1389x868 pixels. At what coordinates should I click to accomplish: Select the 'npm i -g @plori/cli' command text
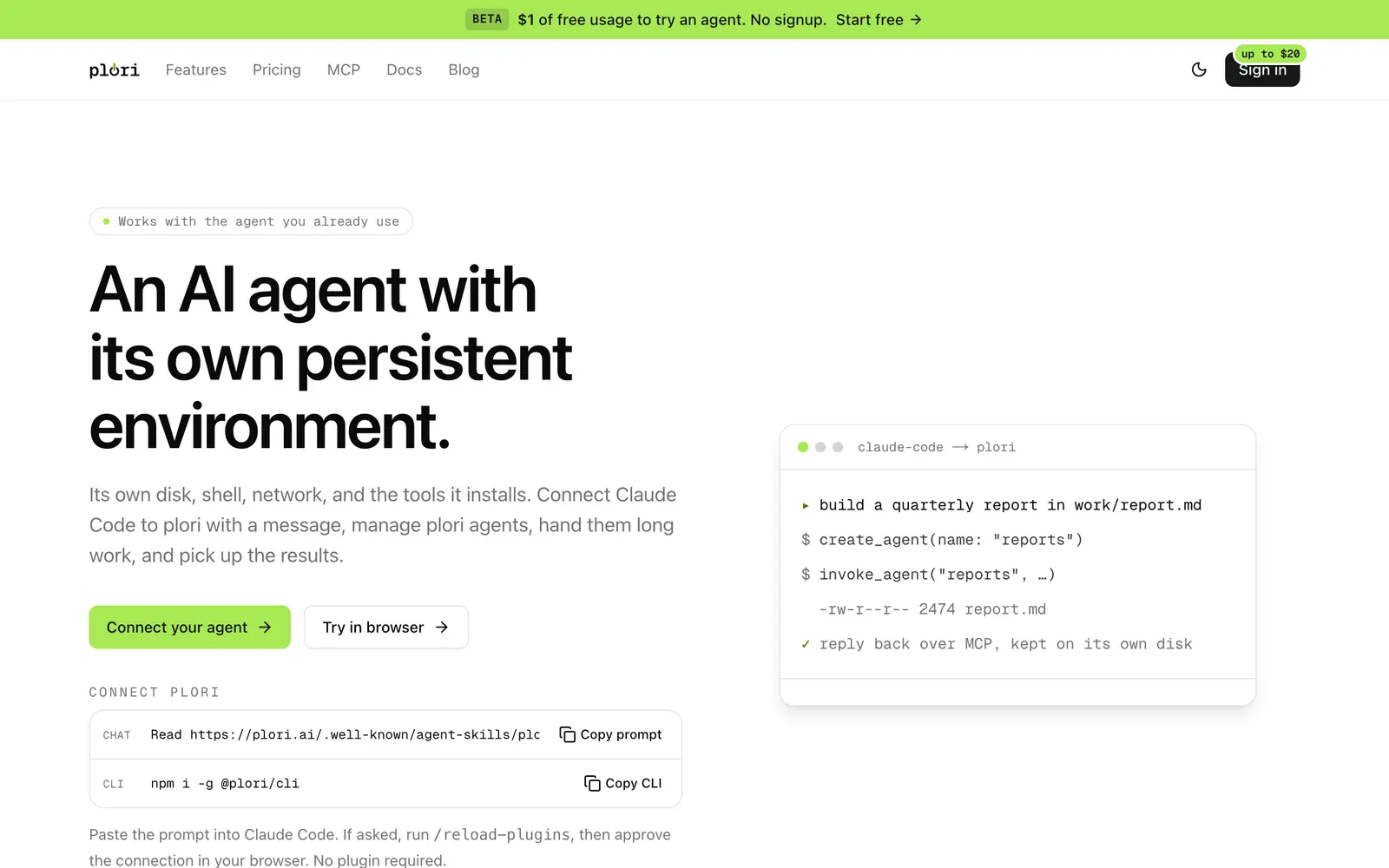[x=225, y=783]
